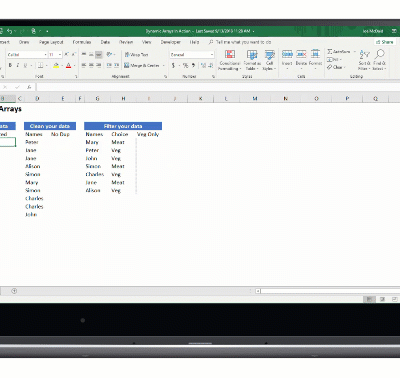The image size is (400, 378).
Task: Click the Increase Decimal icon
Action: [203, 65]
